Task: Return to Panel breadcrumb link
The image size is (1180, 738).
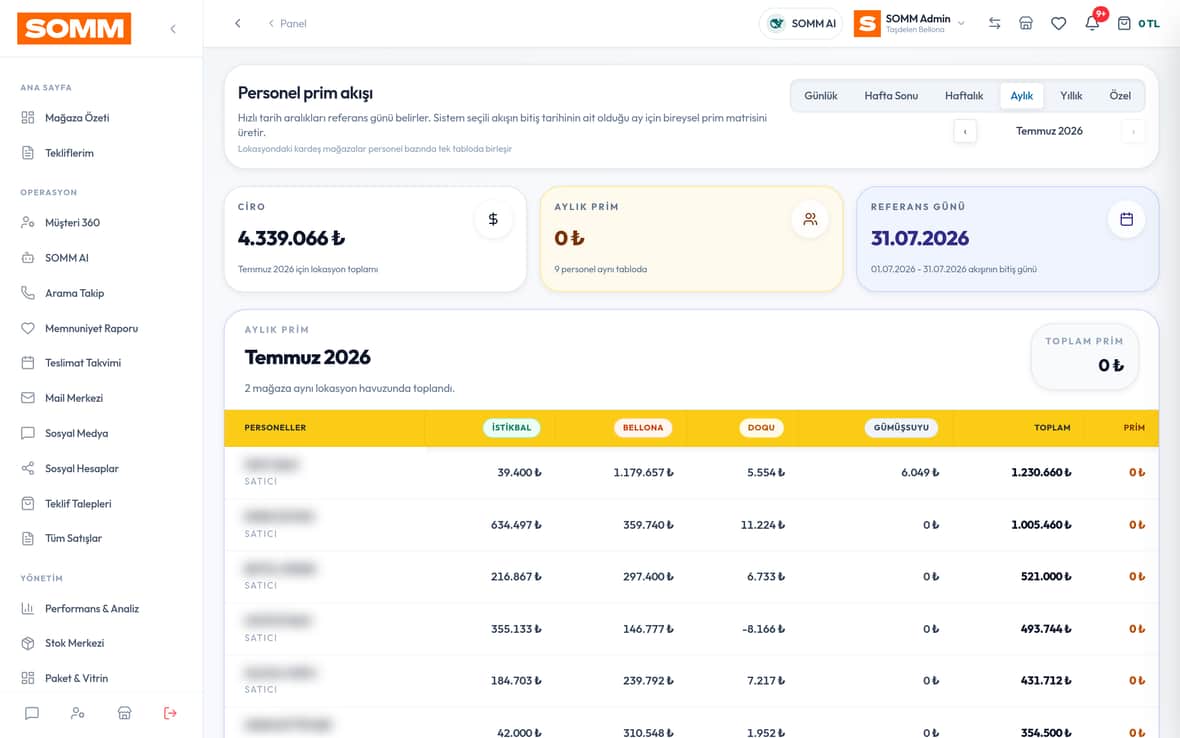Action: pyautogui.click(x=287, y=23)
